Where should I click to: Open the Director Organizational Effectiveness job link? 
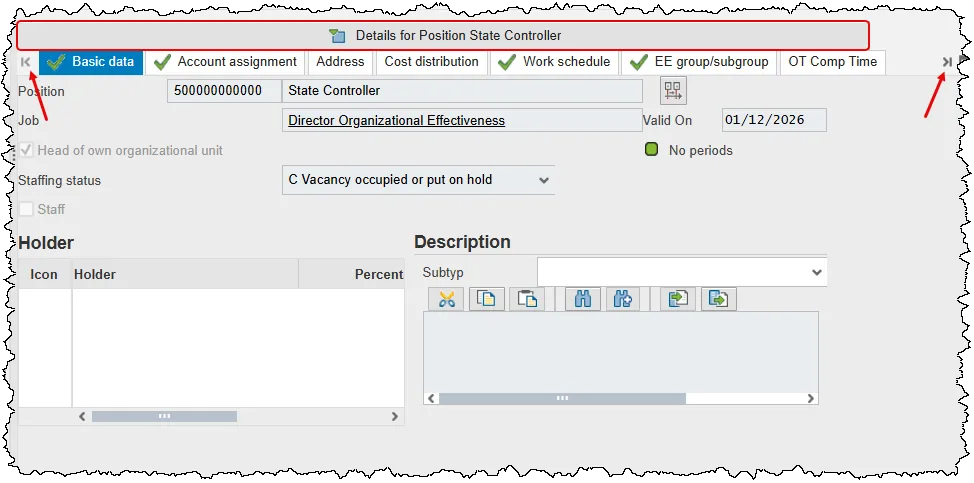[x=396, y=120]
